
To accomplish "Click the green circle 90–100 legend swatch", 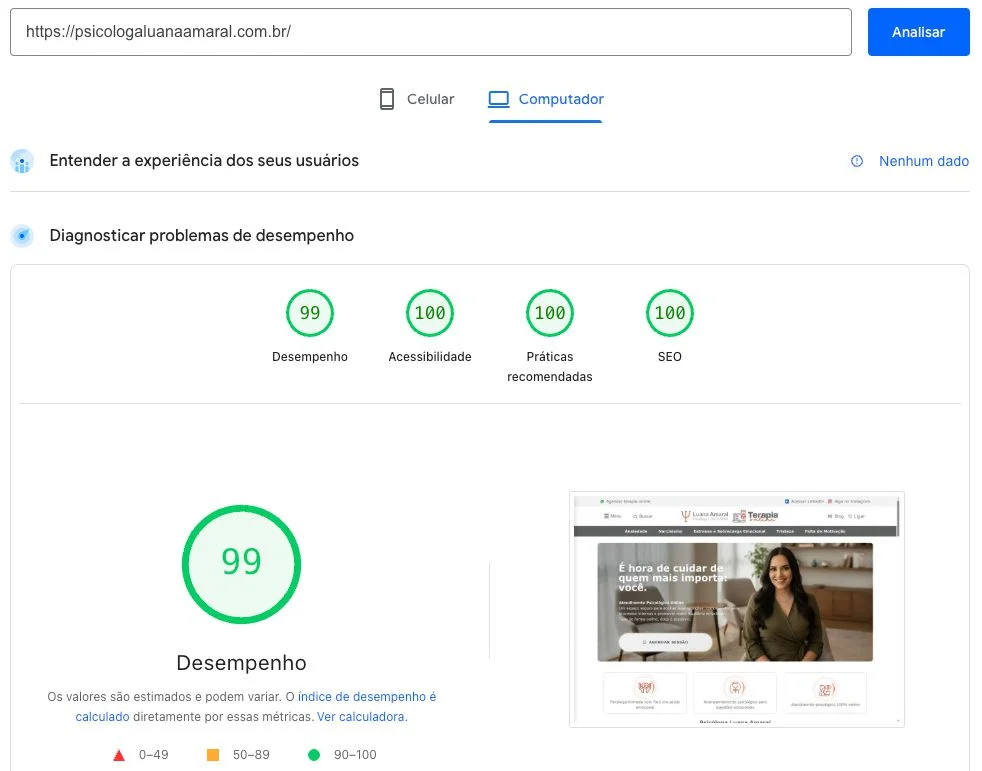I will coord(314,755).
